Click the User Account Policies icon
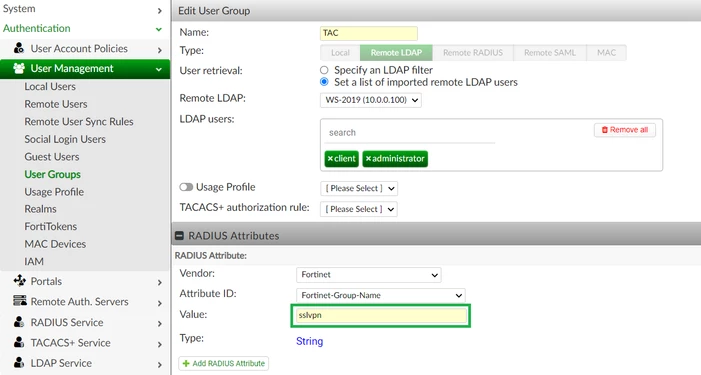 [19, 48]
